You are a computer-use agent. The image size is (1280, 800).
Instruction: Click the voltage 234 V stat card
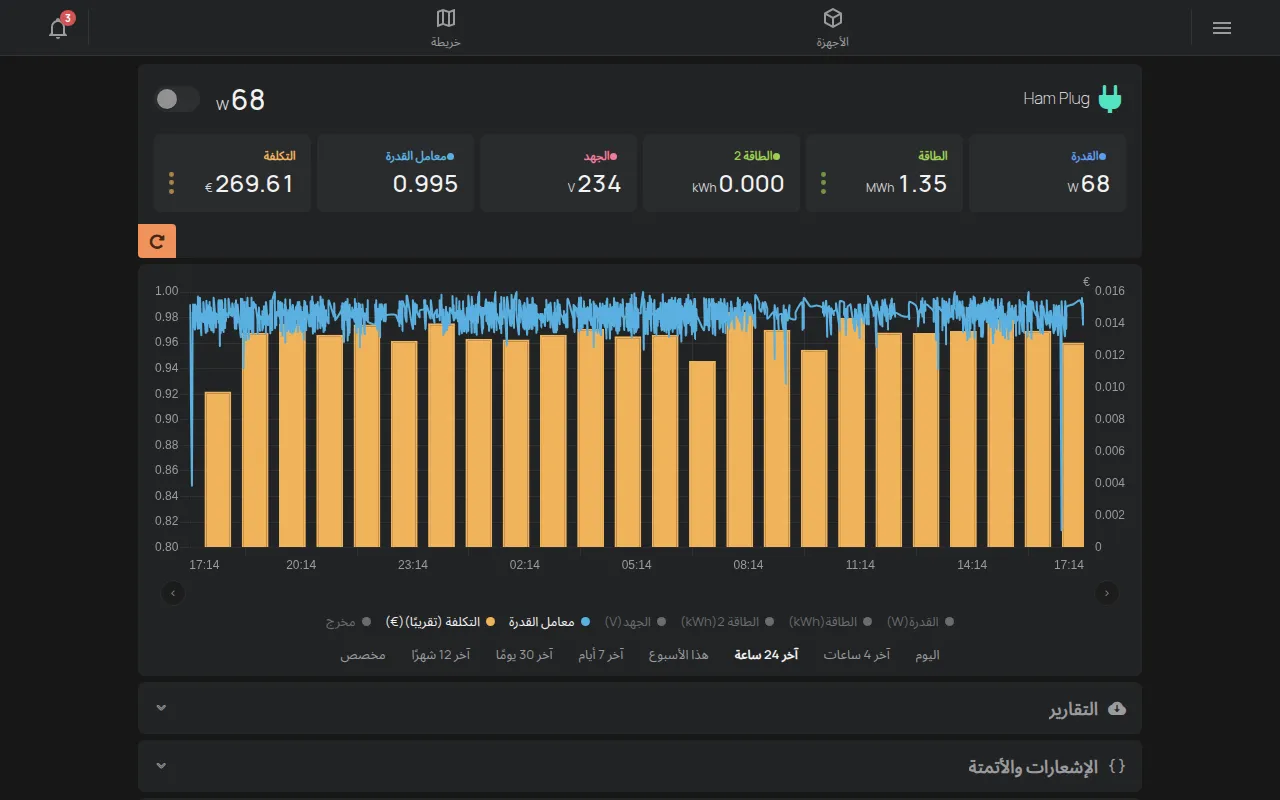(x=558, y=173)
